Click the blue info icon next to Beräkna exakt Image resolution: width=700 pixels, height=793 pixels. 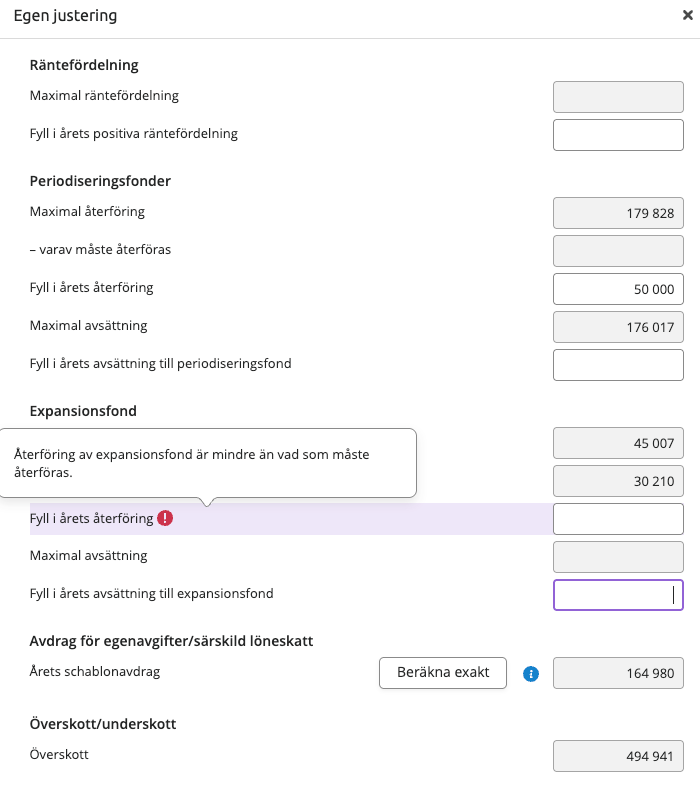click(531, 673)
